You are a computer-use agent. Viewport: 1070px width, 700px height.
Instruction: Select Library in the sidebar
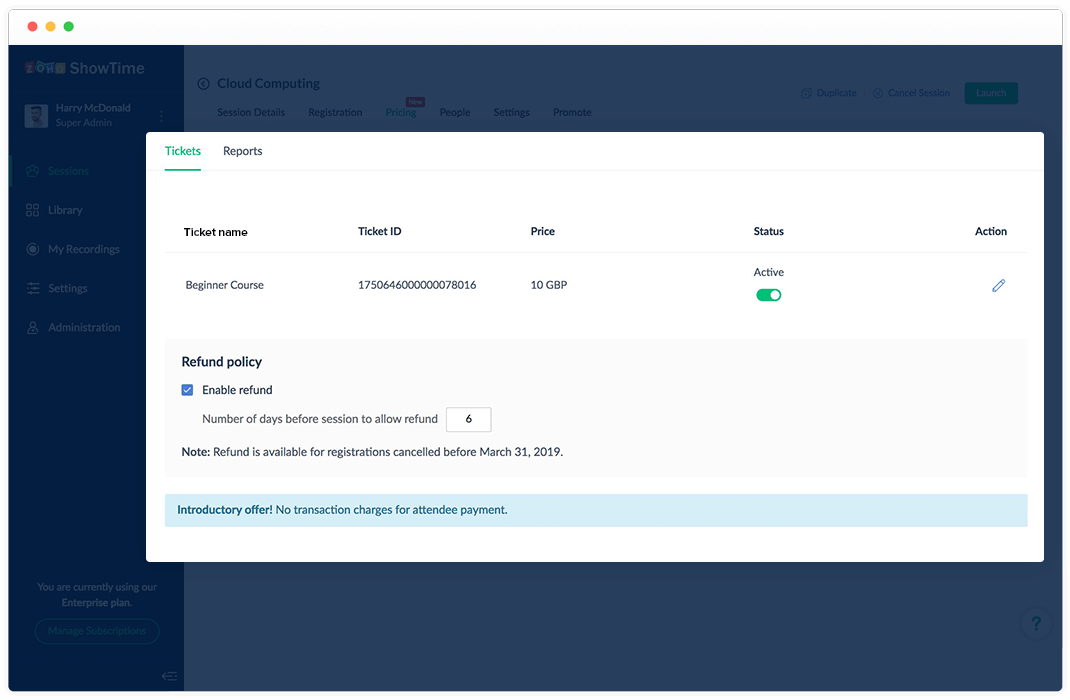pos(65,210)
